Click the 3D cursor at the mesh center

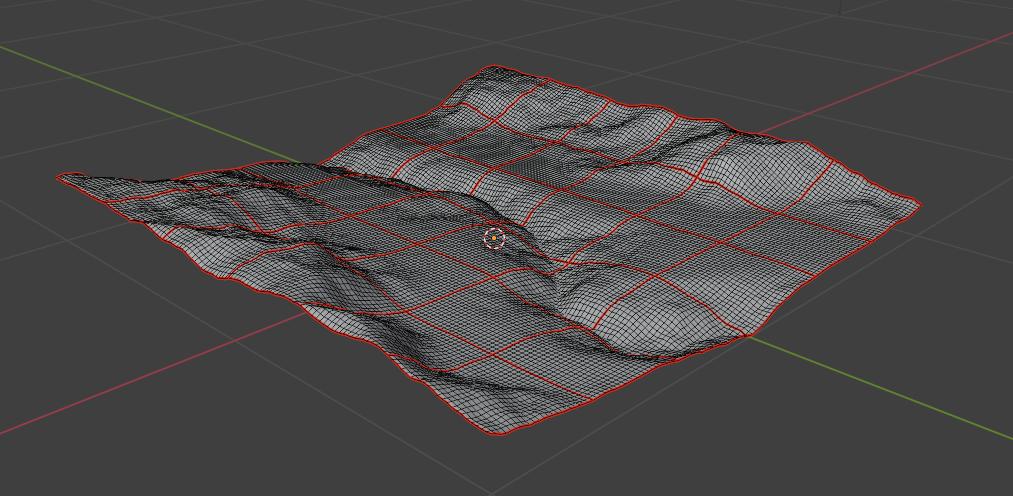coord(494,238)
